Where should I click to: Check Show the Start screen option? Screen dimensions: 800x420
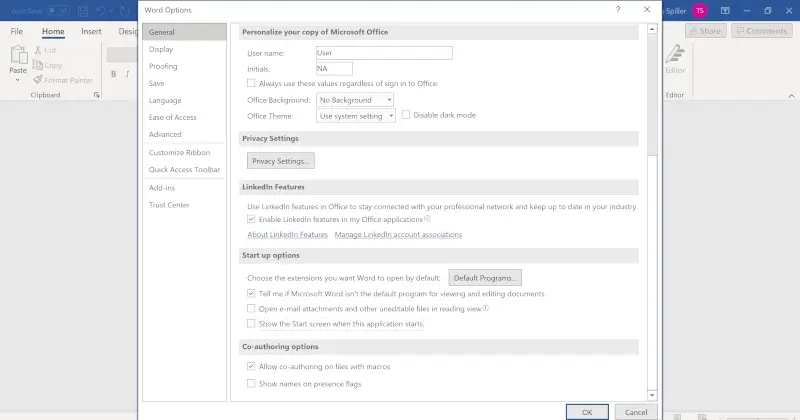[251, 324]
